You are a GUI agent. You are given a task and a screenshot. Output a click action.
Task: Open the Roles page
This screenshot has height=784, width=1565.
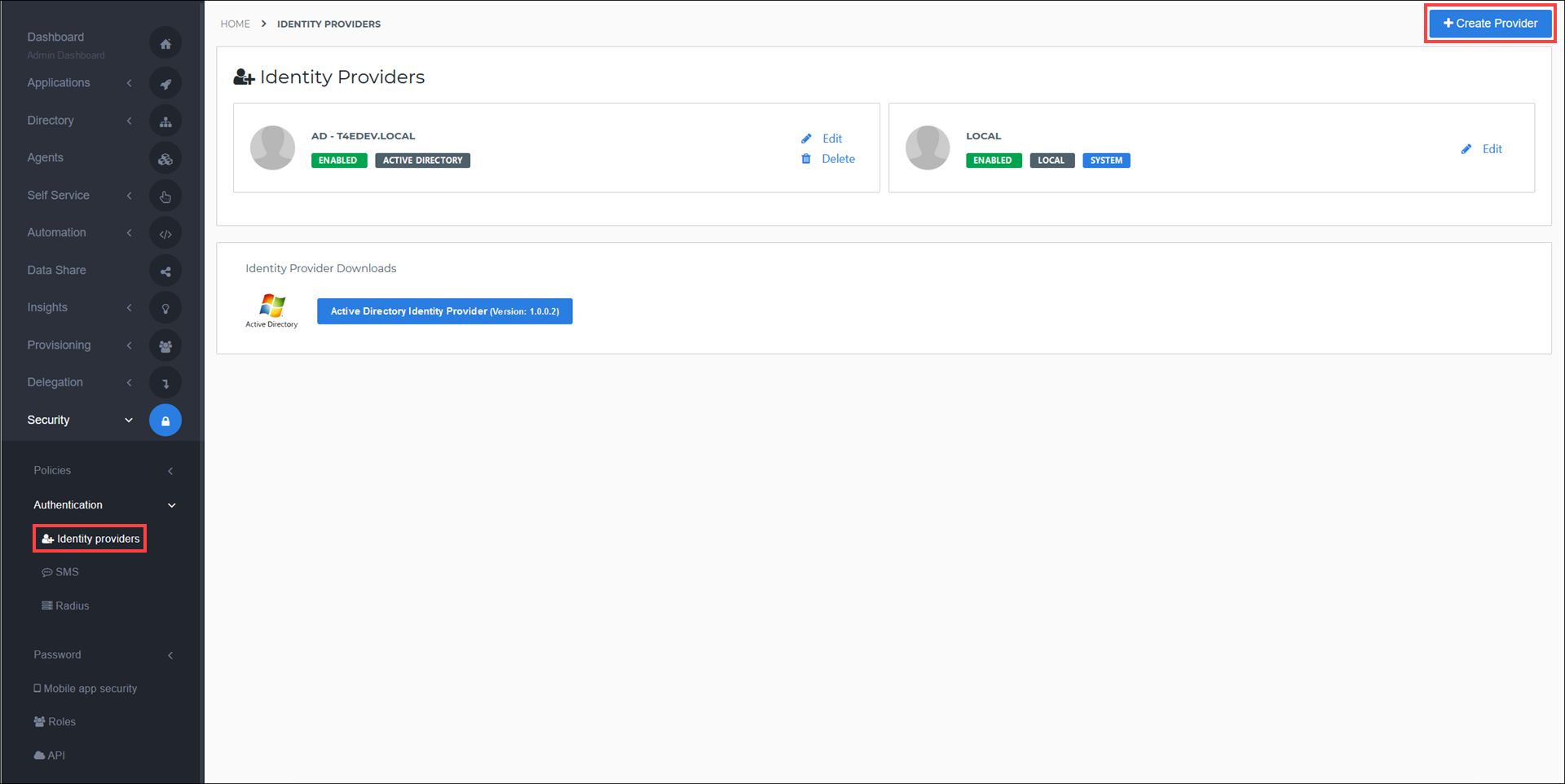pyautogui.click(x=55, y=722)
